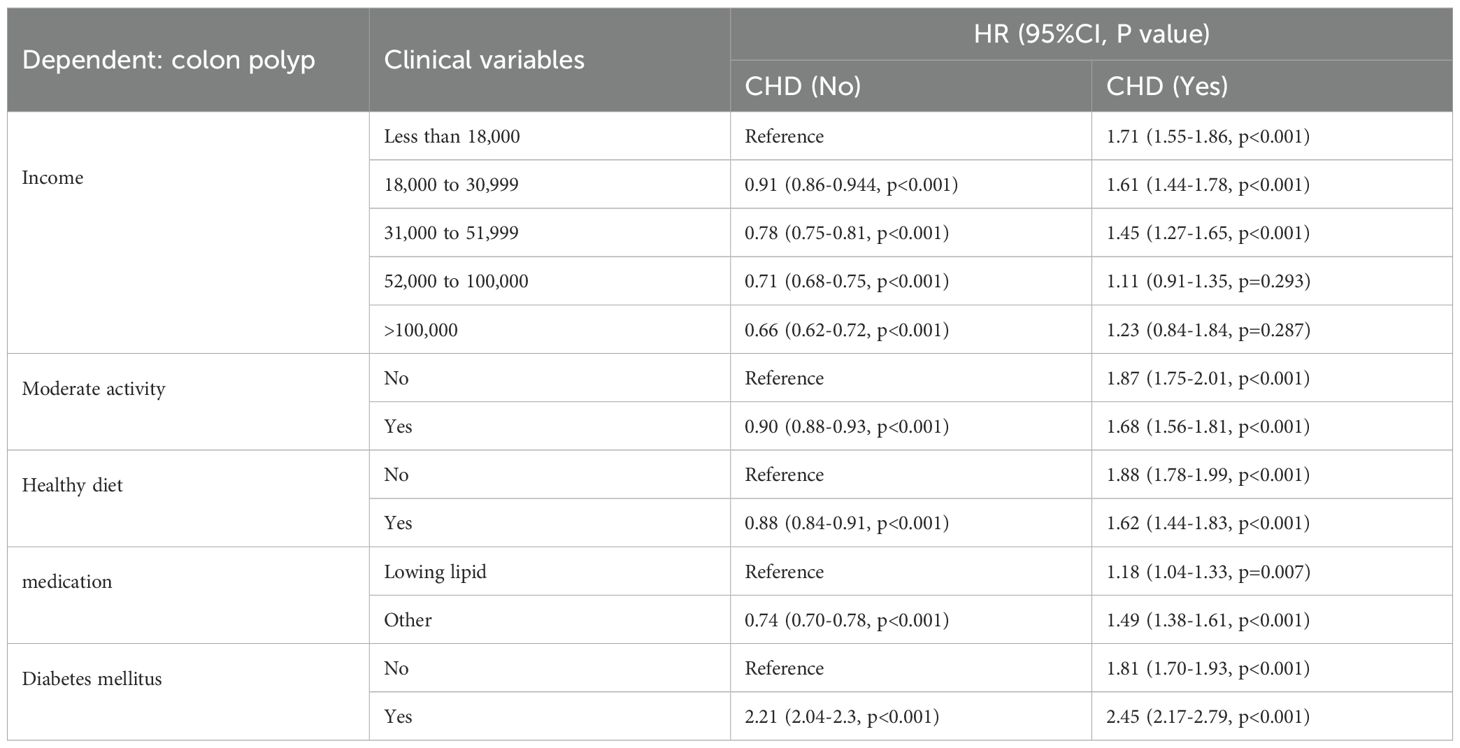Click the 'CHD (No)' subheader
The width and height of the screenshot is (1460, 748).
[802, 87]
